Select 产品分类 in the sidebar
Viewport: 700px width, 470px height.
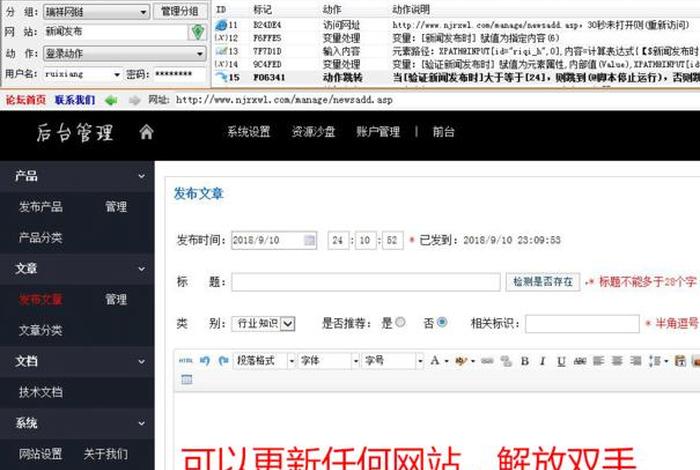click(x=41, y=237)
